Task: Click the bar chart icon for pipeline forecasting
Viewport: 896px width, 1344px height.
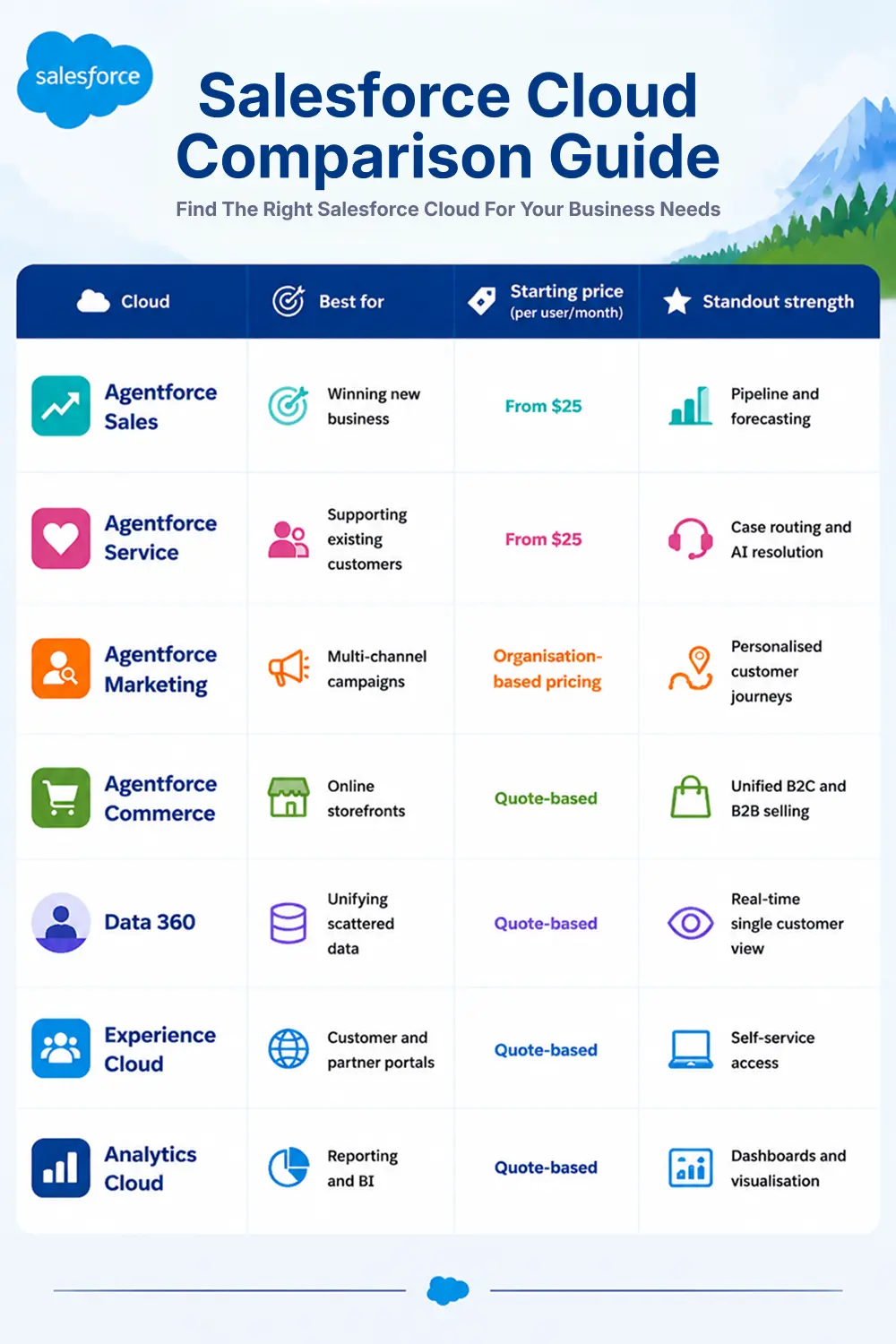Action: pos(690,406)
